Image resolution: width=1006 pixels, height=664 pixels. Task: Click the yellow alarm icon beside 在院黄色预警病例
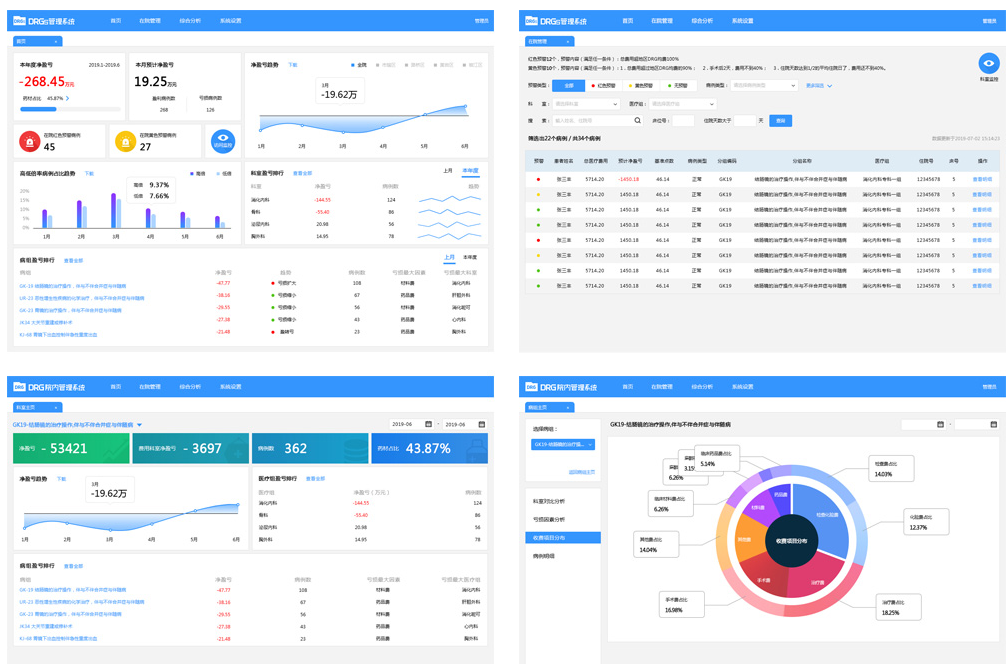click(125, 141)
